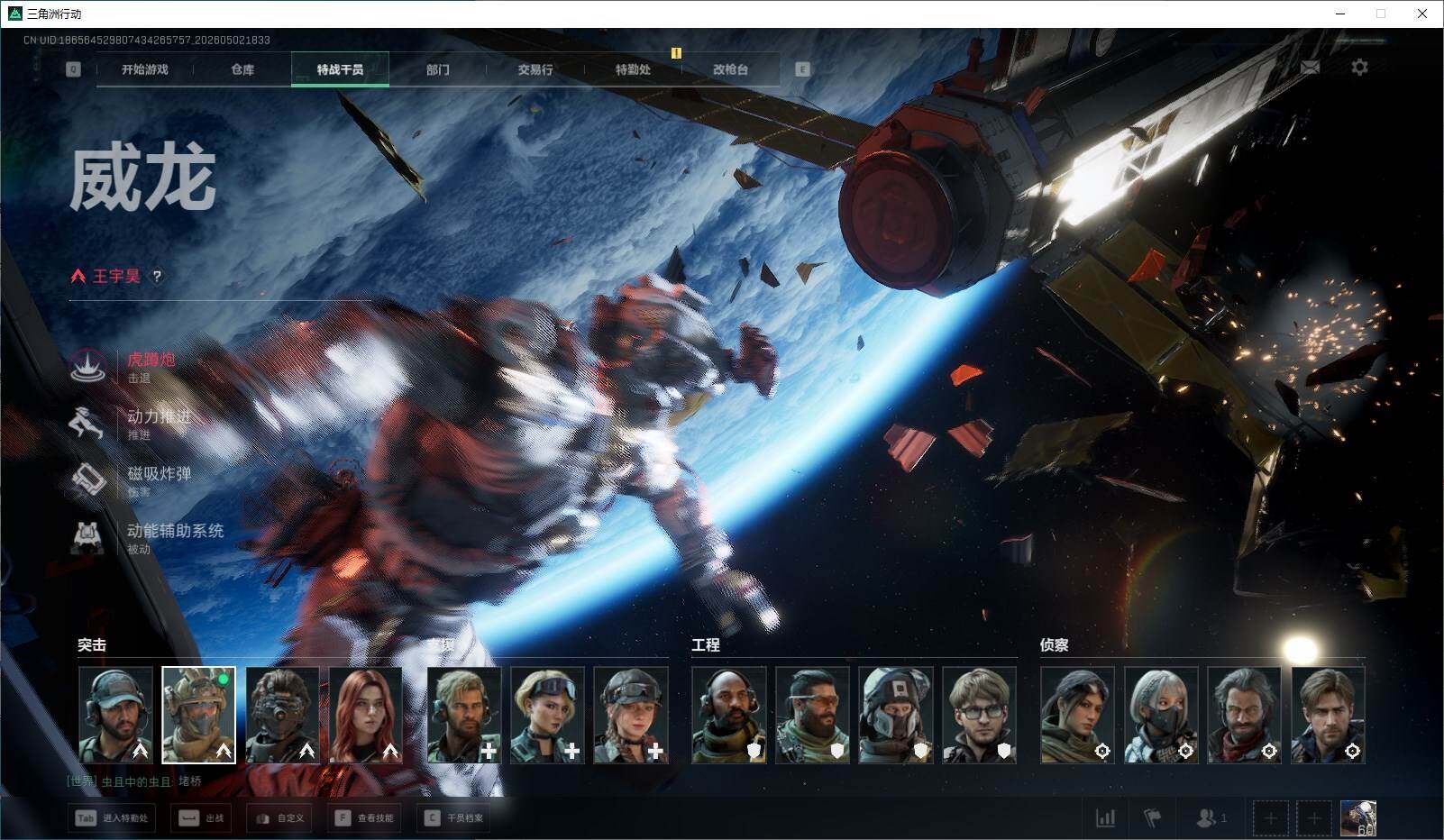Click the flag icon in bottom bar
The image size is (1444, 840).
1152,818
